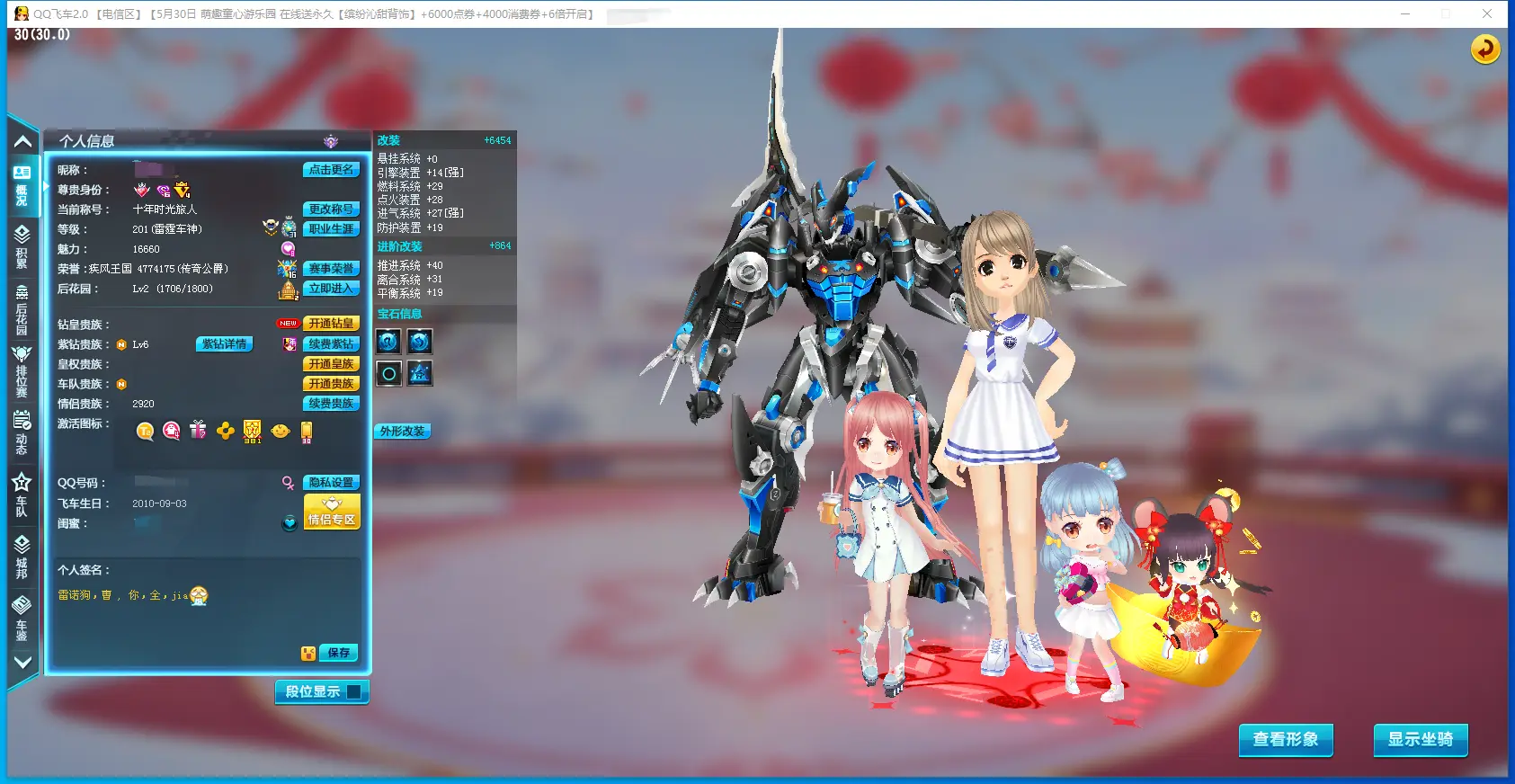Click the gold star shield 381 icon
Screen dimensions: 1515x784
253,432
